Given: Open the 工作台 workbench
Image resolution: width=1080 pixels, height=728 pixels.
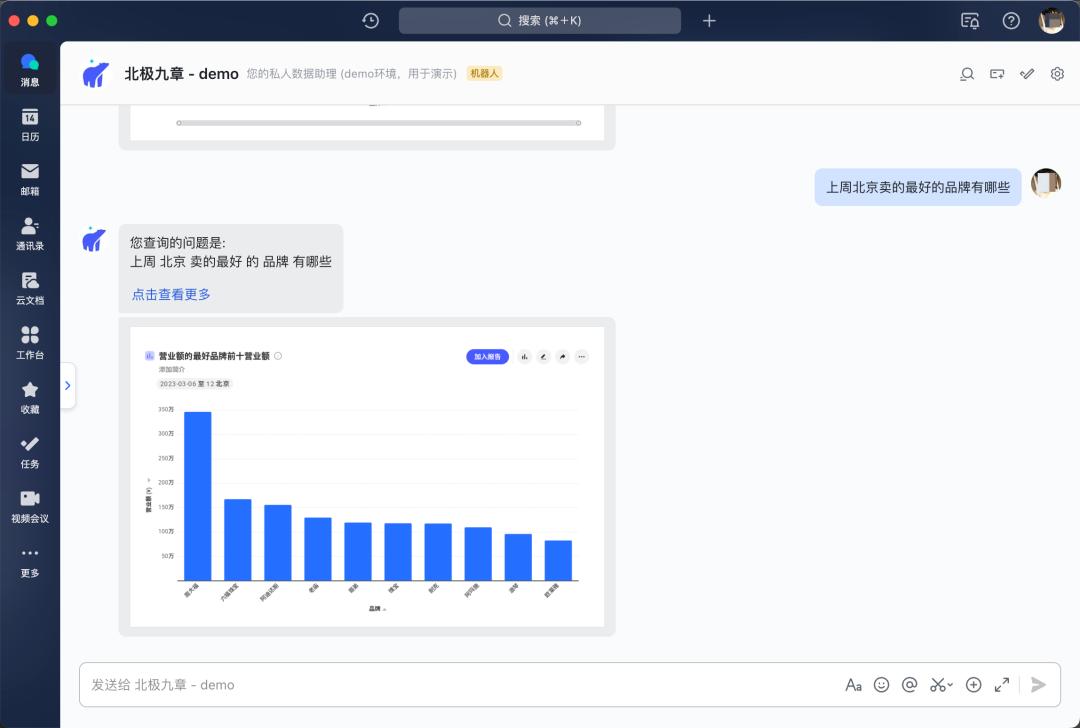Looking at the screenshot, I should 30,342.
